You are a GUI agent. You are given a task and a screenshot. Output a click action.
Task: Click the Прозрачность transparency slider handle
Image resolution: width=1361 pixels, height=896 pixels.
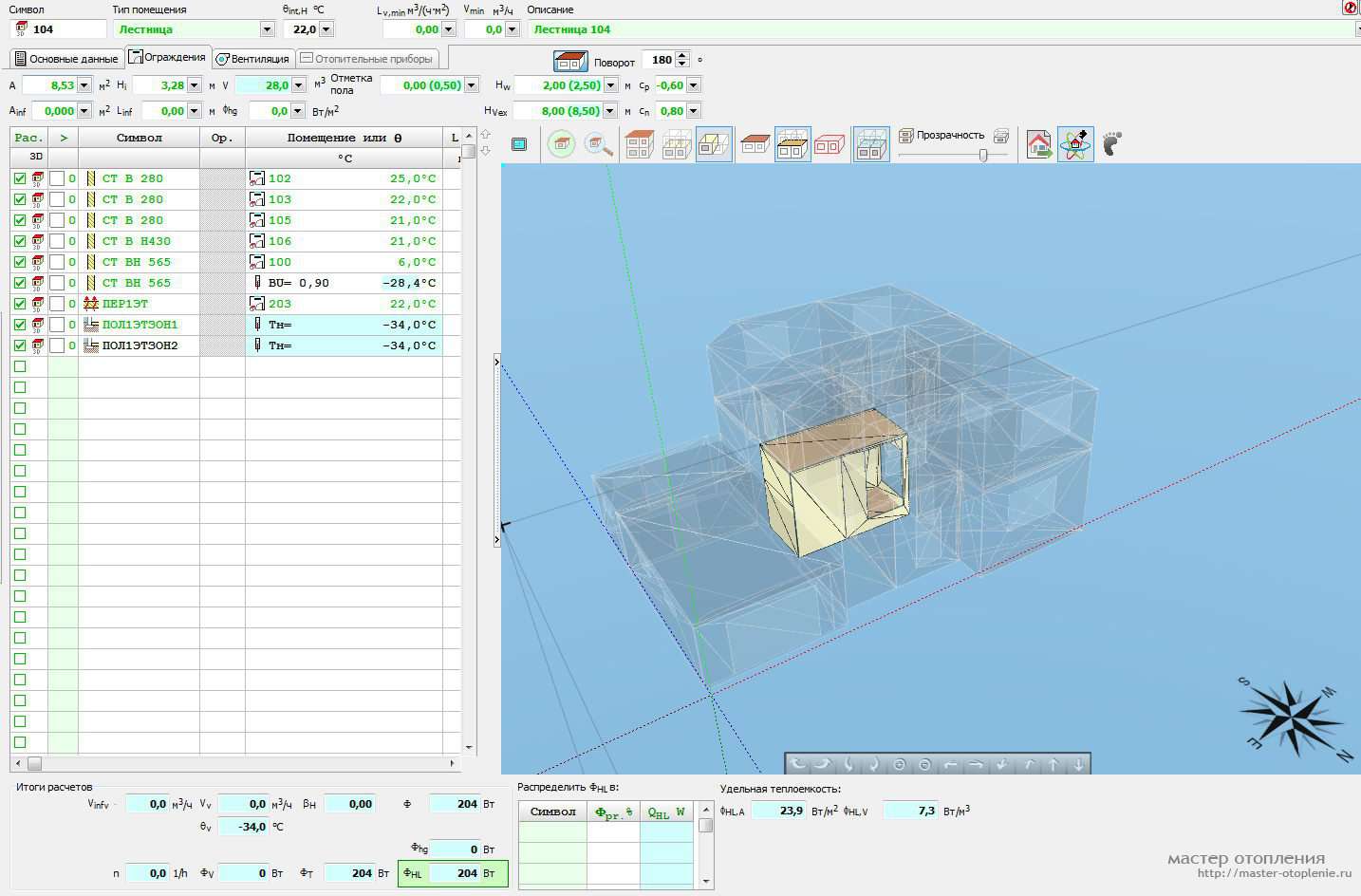coord(983,155)
